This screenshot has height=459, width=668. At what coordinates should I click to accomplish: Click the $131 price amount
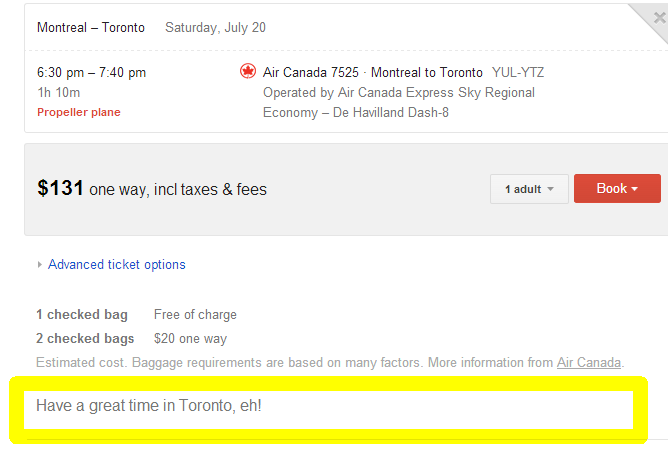(60, 188)
